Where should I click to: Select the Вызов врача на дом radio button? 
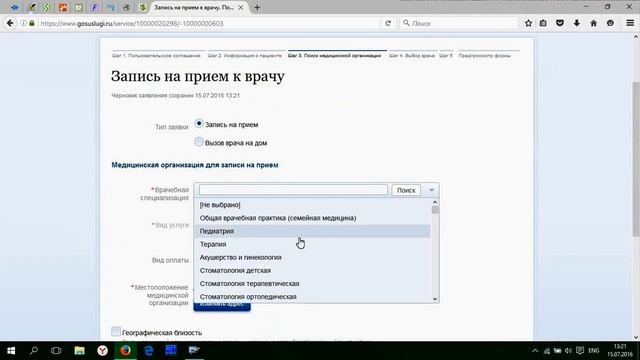click(199, 142)
